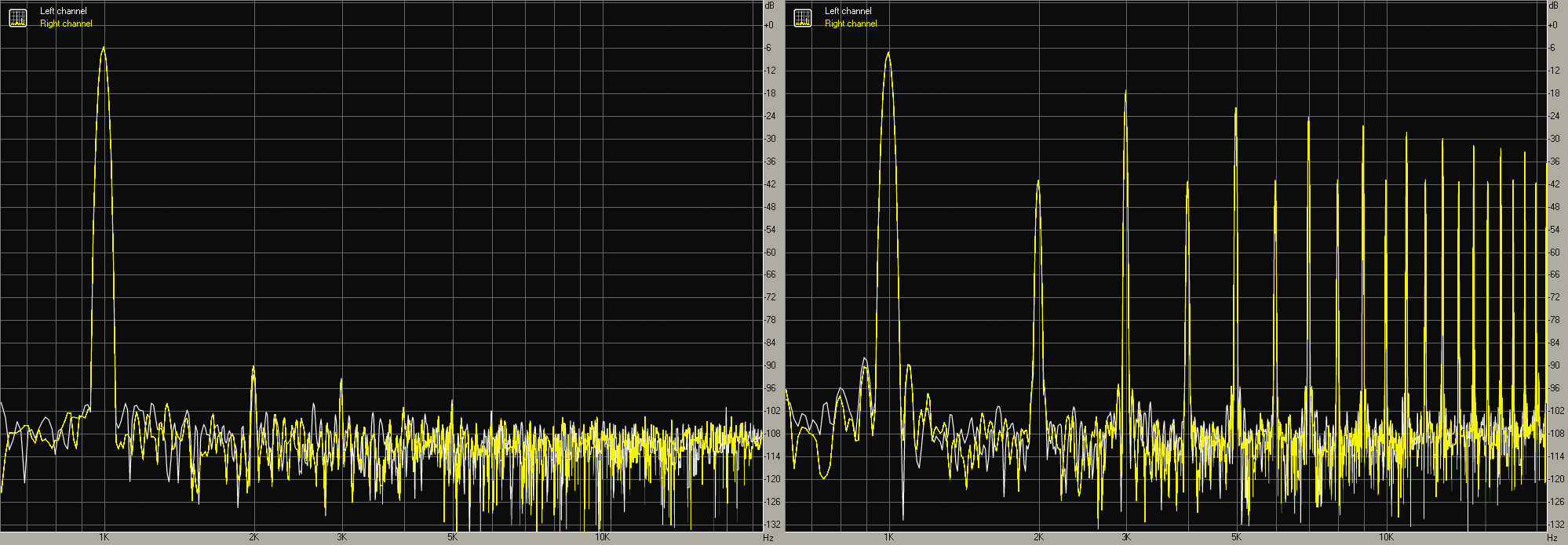Click the -108 dB label on the left graph's scale
Screen dimensions: 1568x545
click(772, 434)
